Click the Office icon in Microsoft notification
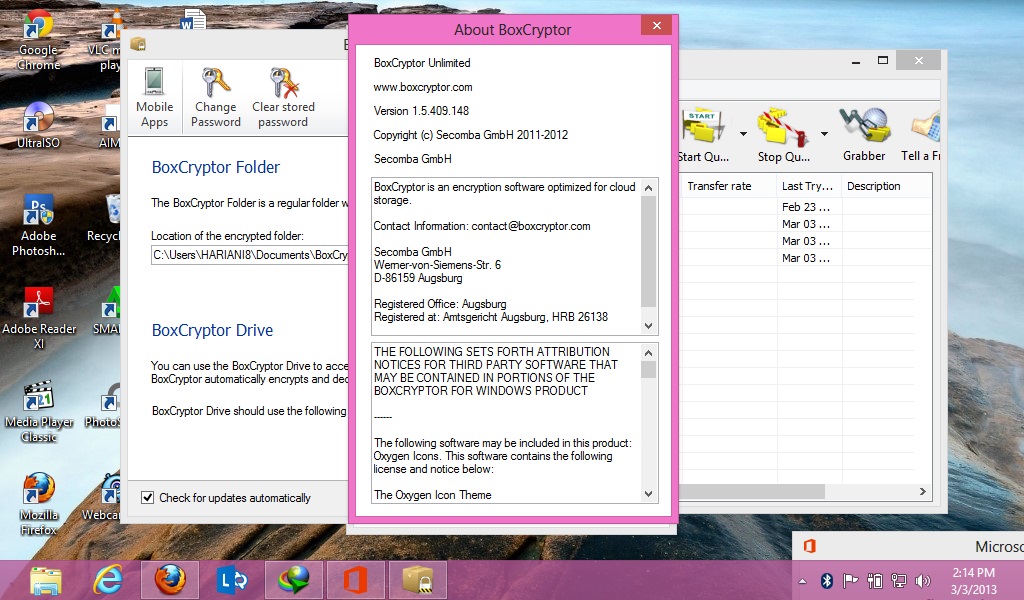The image size is (1024, 600). click(x=810, y=546)
